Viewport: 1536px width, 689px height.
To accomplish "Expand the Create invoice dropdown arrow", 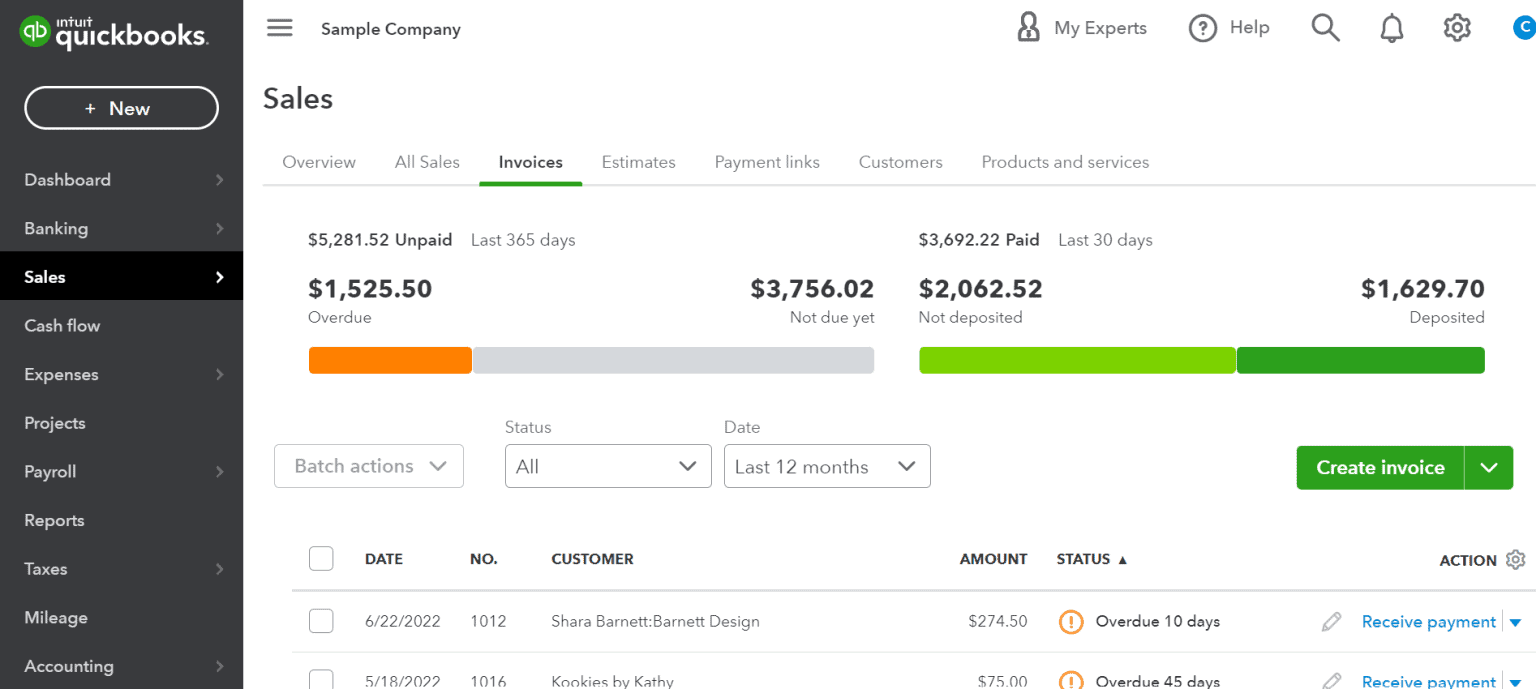I will [1489, 467].
